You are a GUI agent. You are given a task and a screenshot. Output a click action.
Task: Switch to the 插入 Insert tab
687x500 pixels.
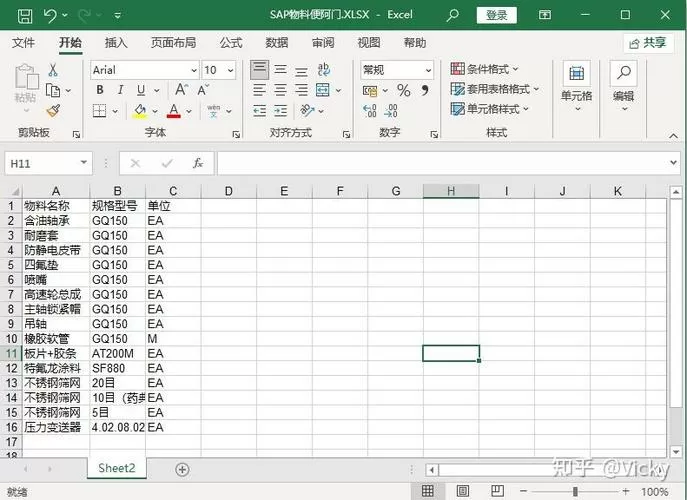pyautogui.click(x=116, y=43)
